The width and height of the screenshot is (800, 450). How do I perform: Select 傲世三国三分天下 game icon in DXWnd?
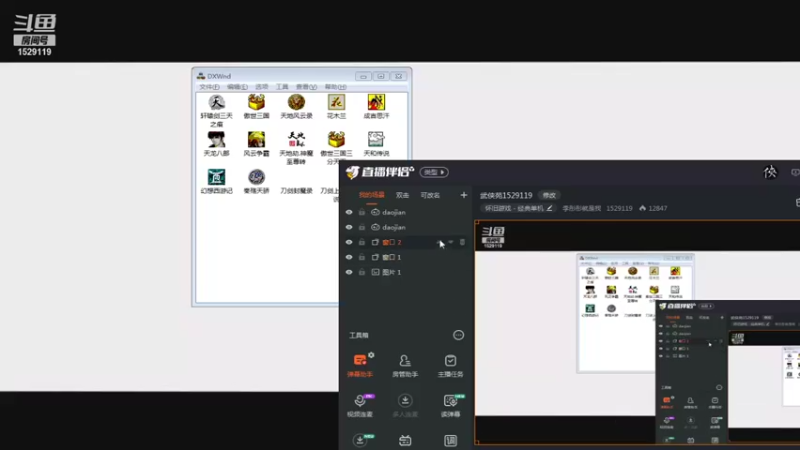pyautogui.click(x=336, y=139)
